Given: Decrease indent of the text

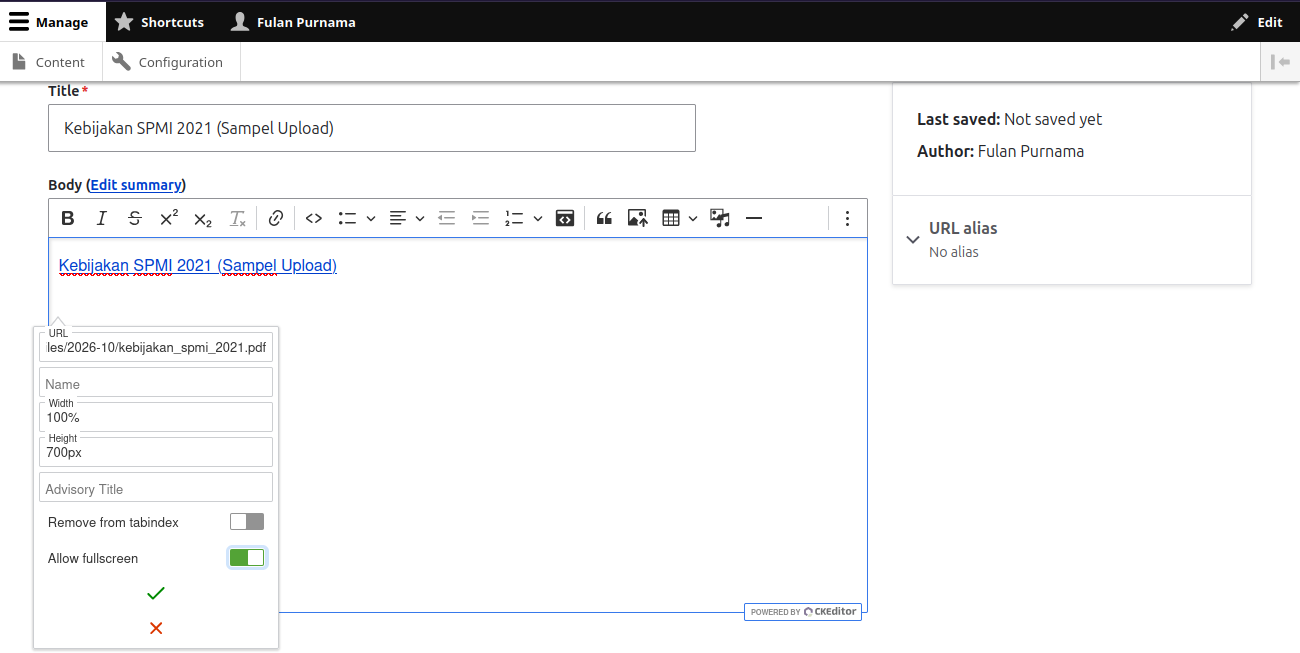Looking at the screenshot, I should coord(447,218).
